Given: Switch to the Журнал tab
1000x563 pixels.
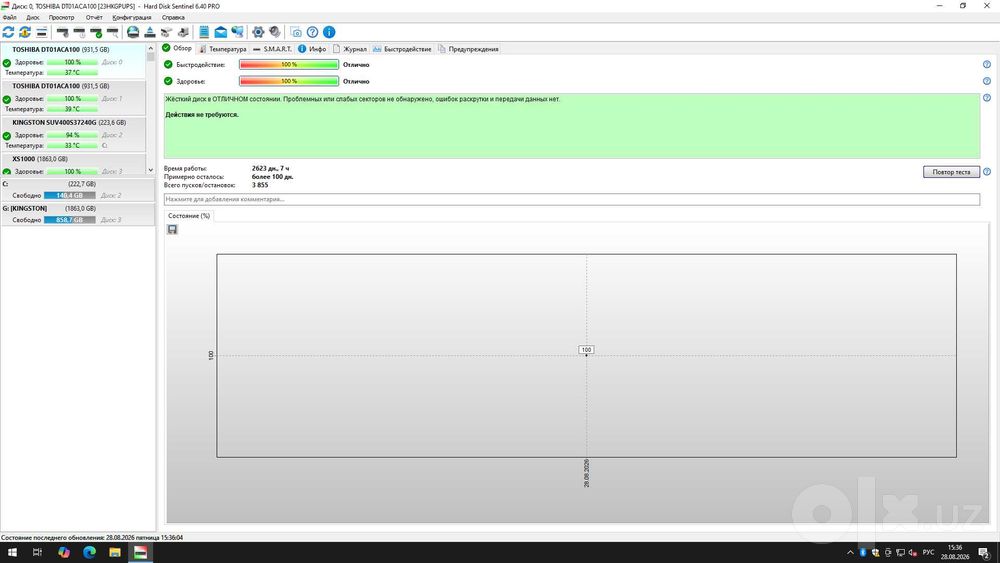Looking at the screenshot, I should [x=350, y=49].
